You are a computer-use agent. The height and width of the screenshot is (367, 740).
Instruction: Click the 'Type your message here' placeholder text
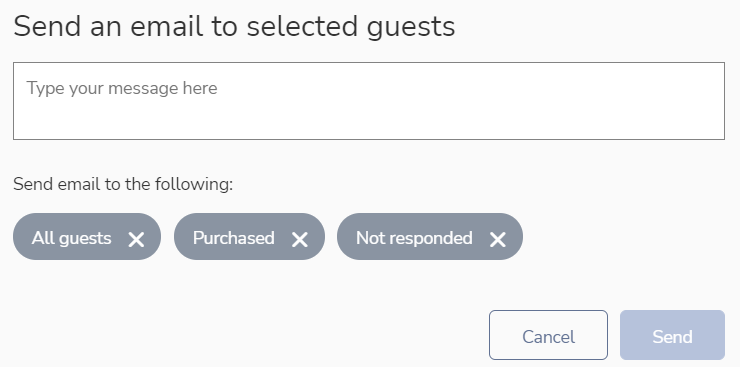(x=122, y=88)
